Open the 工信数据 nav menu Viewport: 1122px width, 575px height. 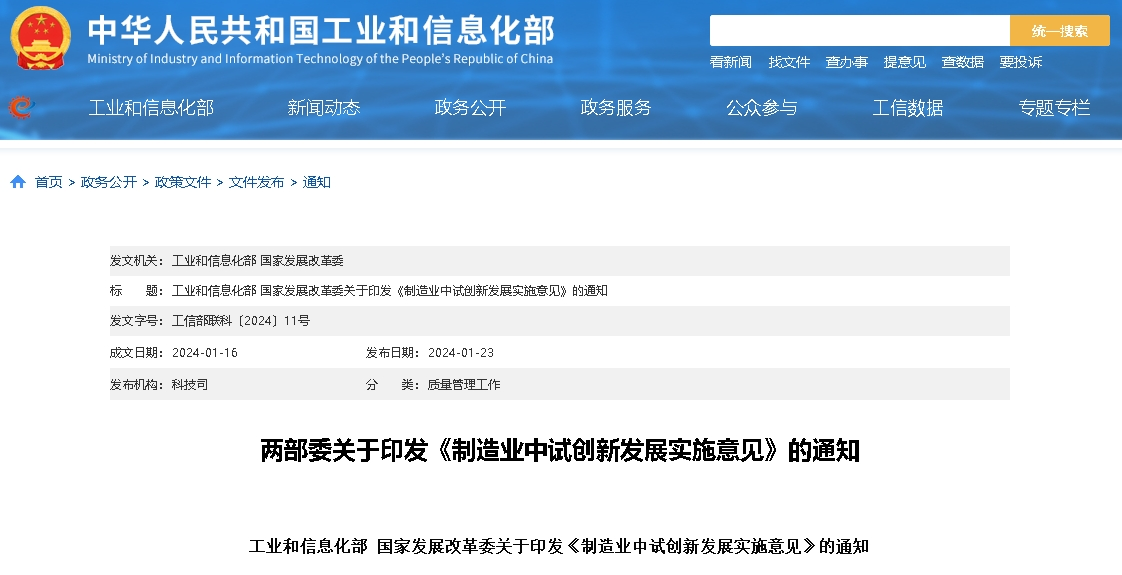coord(908,108)
